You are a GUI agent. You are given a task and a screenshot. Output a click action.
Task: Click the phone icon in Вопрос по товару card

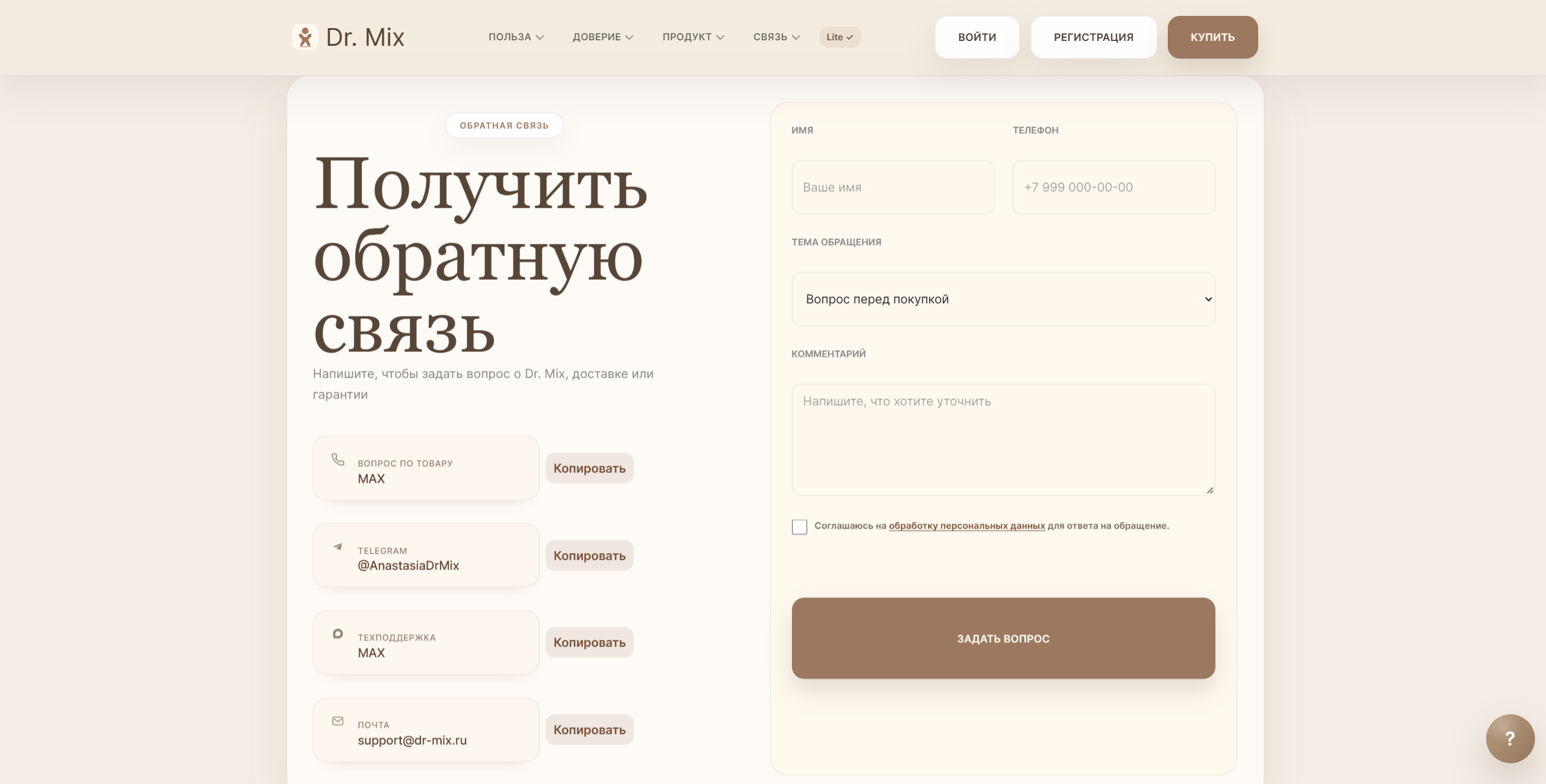tap(338, 459)
